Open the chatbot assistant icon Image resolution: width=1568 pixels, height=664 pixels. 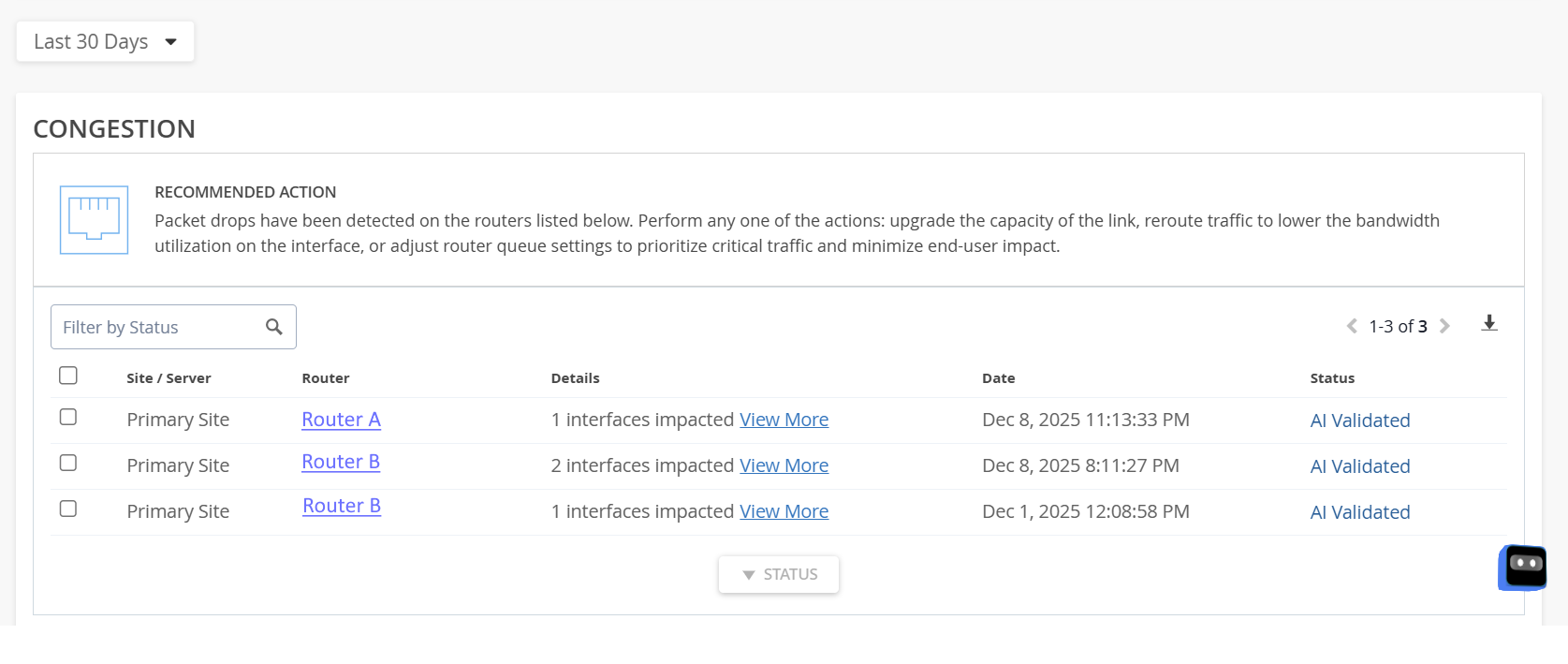pos(1524,568)
